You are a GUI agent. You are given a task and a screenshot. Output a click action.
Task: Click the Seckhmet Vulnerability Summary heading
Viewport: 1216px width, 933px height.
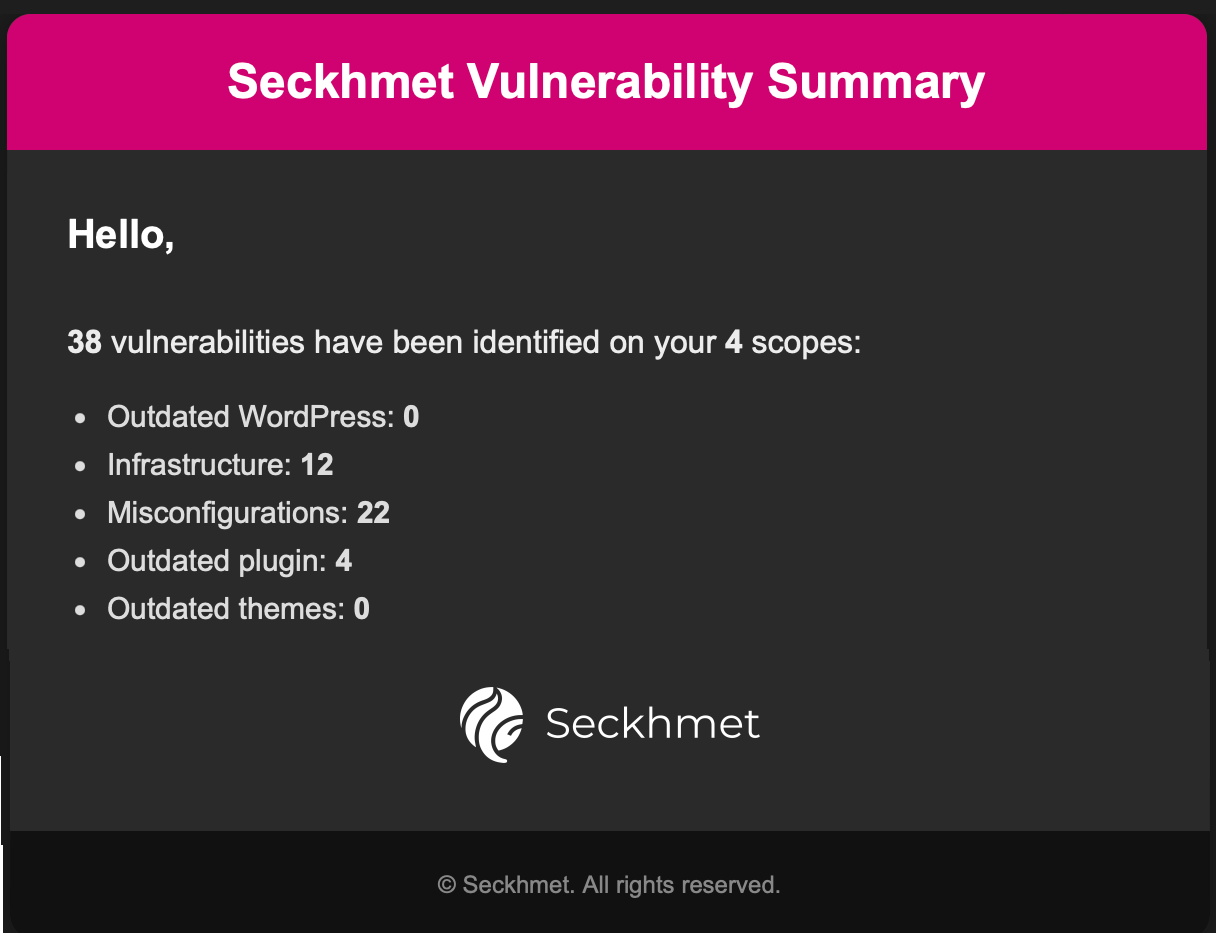click(606, 82)
